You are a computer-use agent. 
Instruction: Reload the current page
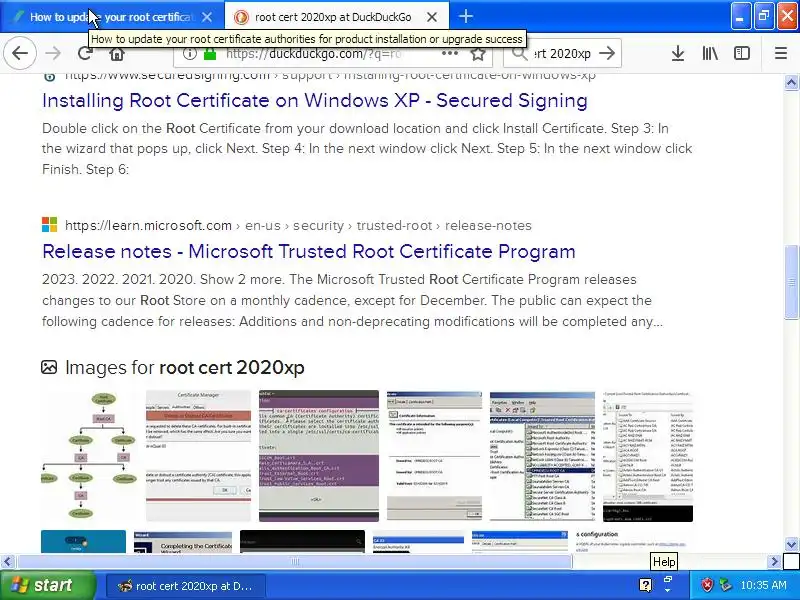pyautogui.click(x=85, y=53)
